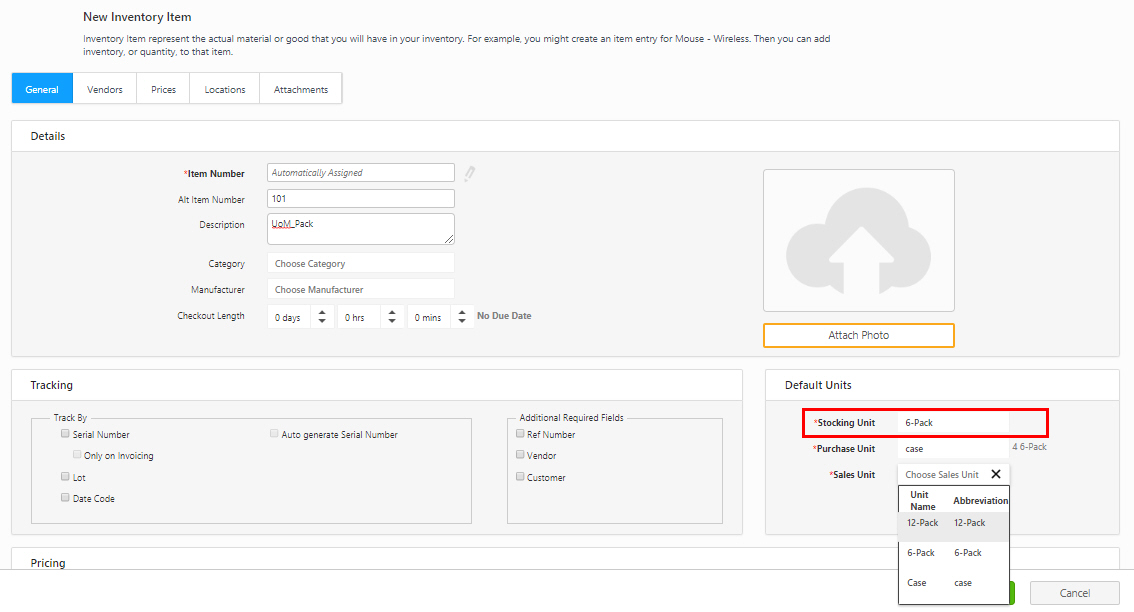Open the Attachments tab
1134x612 pixels.
click(301, 89)
